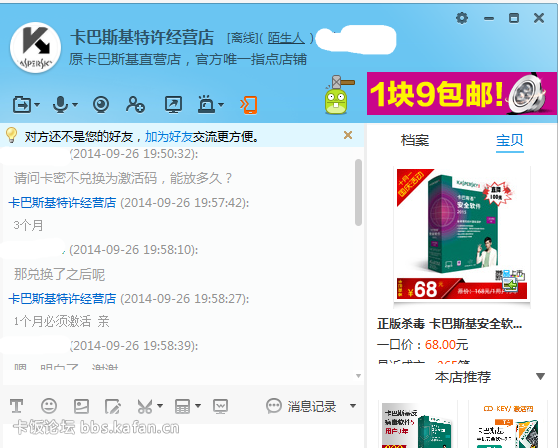The width and height of the screenshot is (558, 448).
Task: Click the 加为好友 link
Action: 169,136
